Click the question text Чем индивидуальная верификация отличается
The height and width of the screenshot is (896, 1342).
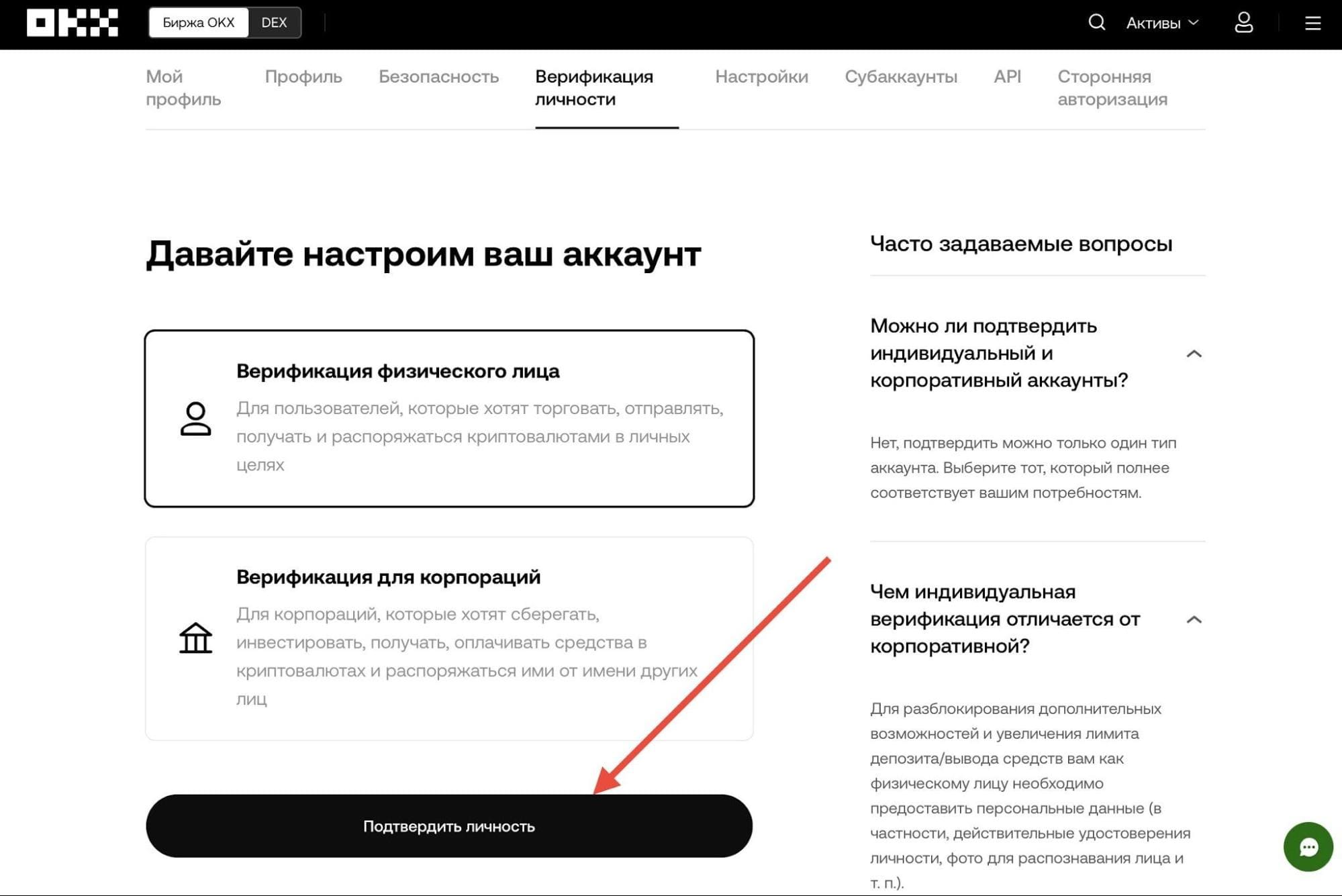(1005, 619)
